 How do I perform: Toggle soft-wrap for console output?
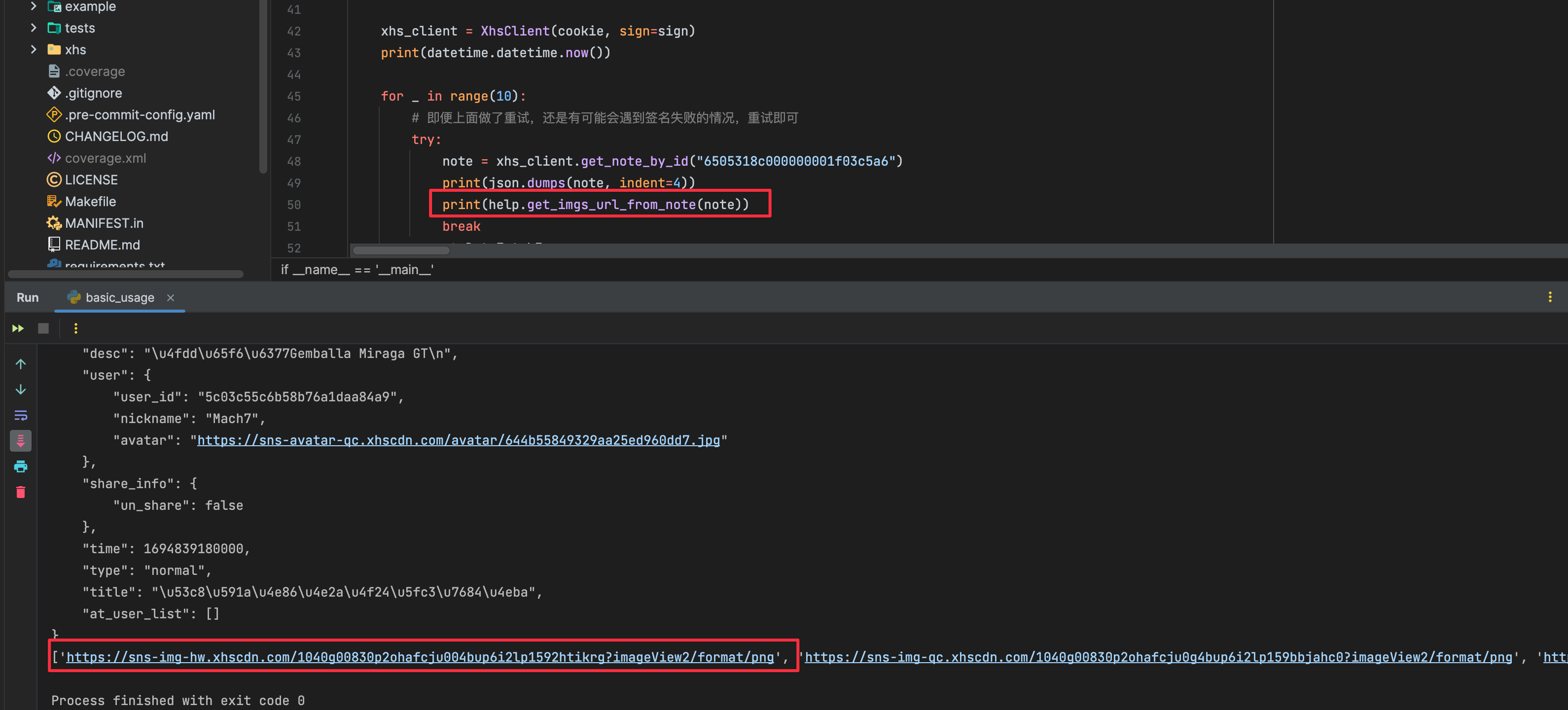[x=21, y=415]
